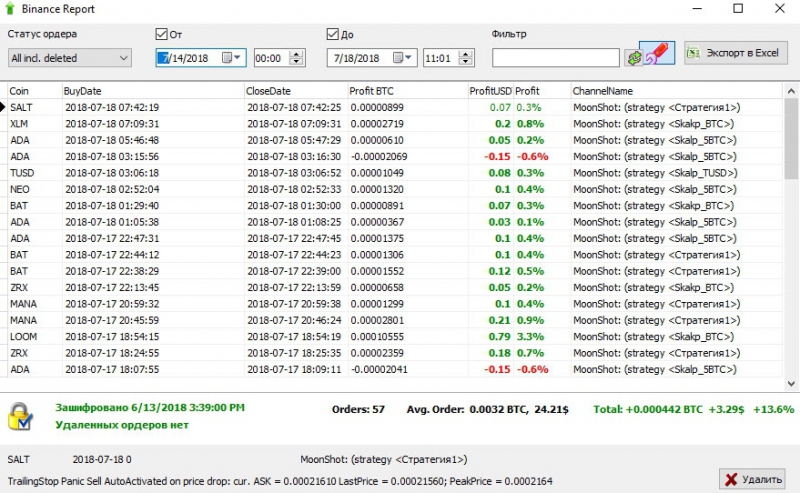This screenshot has width=800, height=493.
Task: Maximize the Binance Report window
Action: click(738, 9)
